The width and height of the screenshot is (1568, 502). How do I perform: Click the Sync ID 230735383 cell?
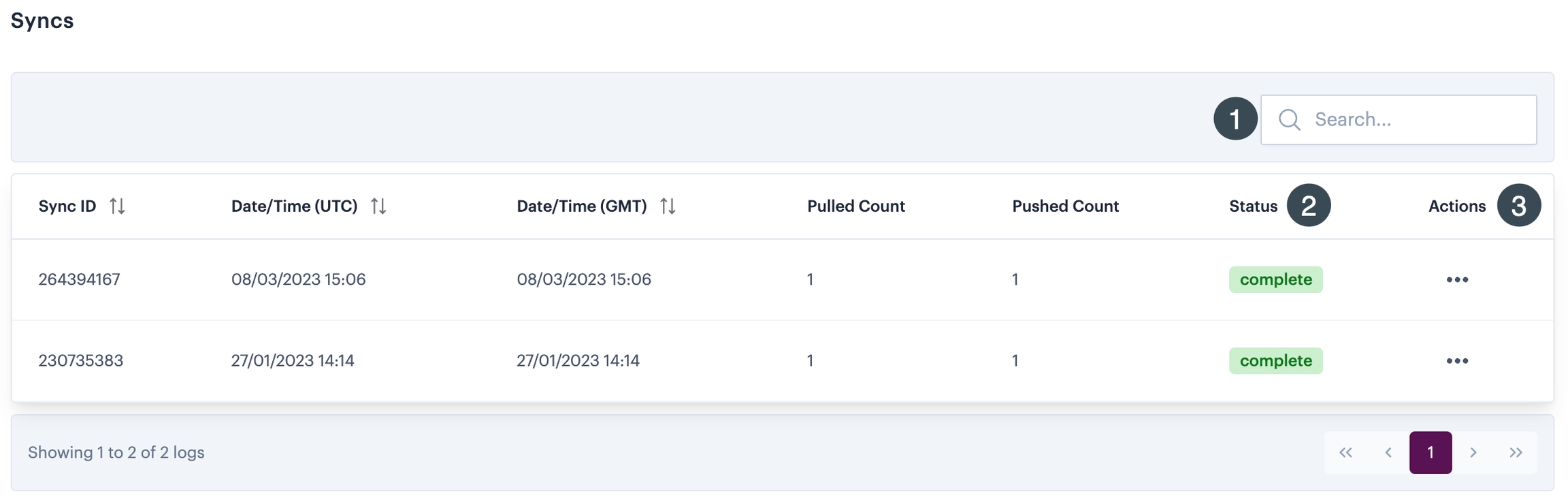80,360
